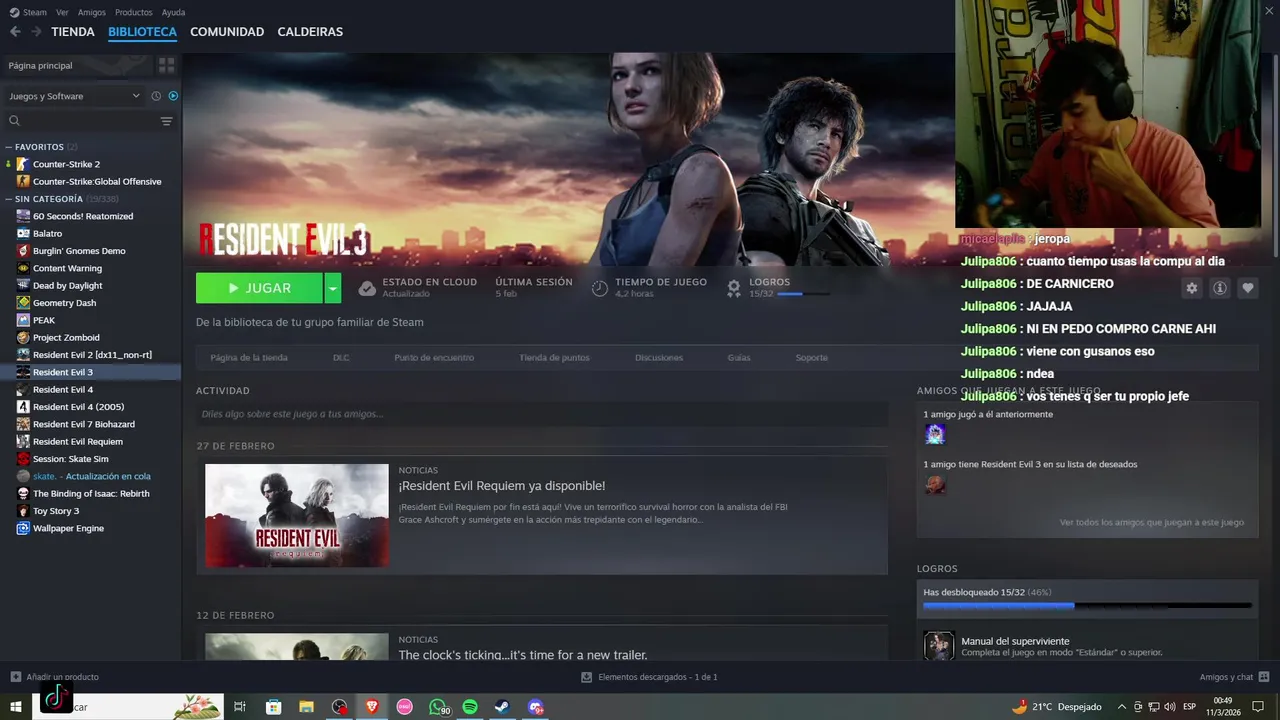This screenshot has width=1280, height=720.
Task: Open the COMUNIDAD tab
Action: tap(227, 32)
